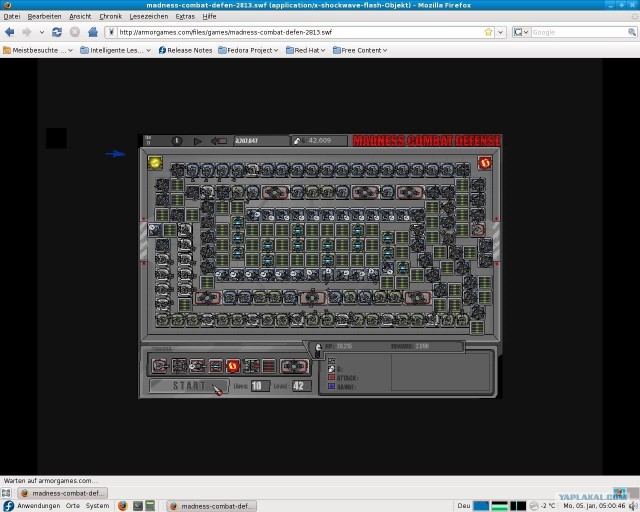Screen dimensions: 640x512
Task: Click the MADNESS COMBAT DEFENSE title
Action: 426,140
